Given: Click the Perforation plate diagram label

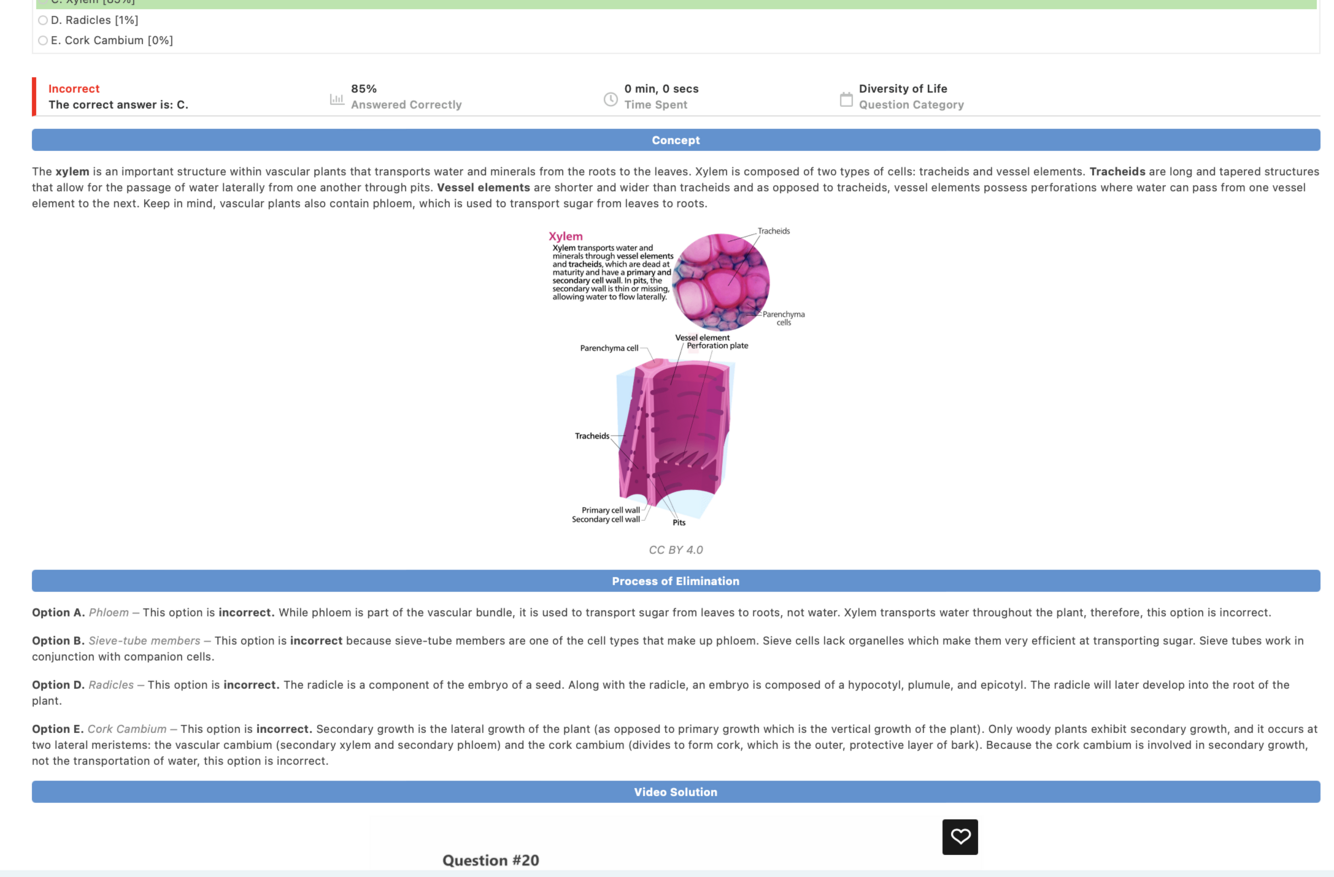Looking at the screenshot, I should coord(717,346).
